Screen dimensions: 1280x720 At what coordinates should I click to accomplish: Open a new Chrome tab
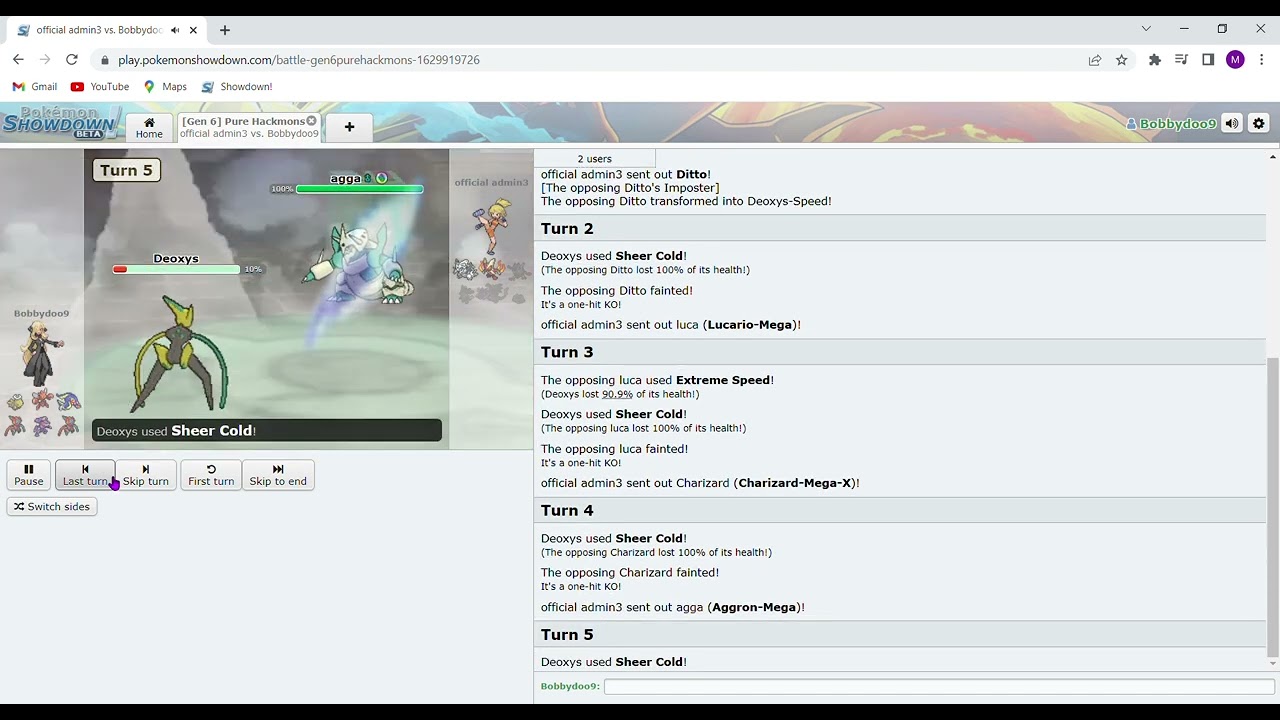click(225, 30)
